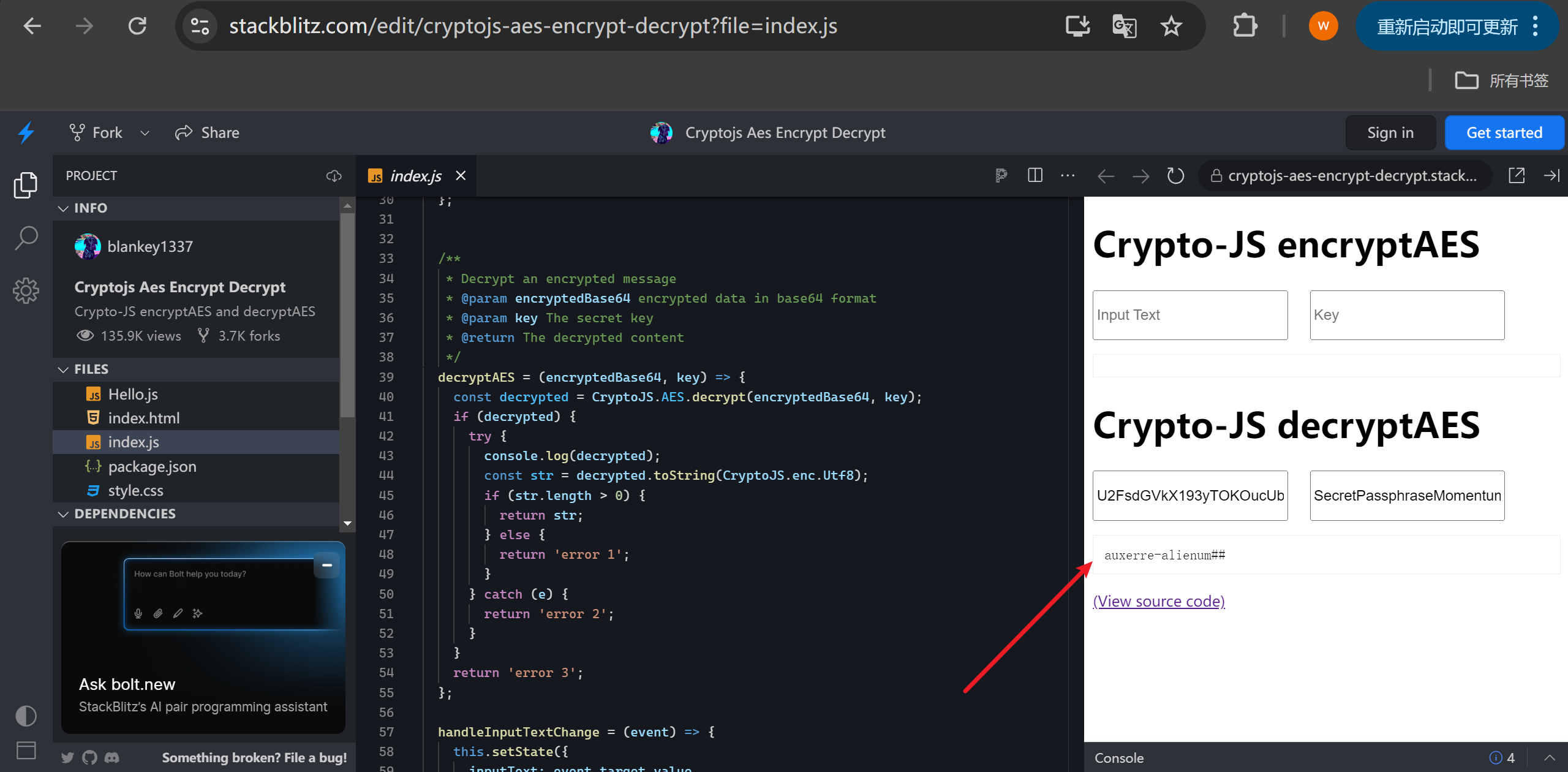Open the search sidebar panel
This screenshot has height=772, width=1568.
(26, 238)
